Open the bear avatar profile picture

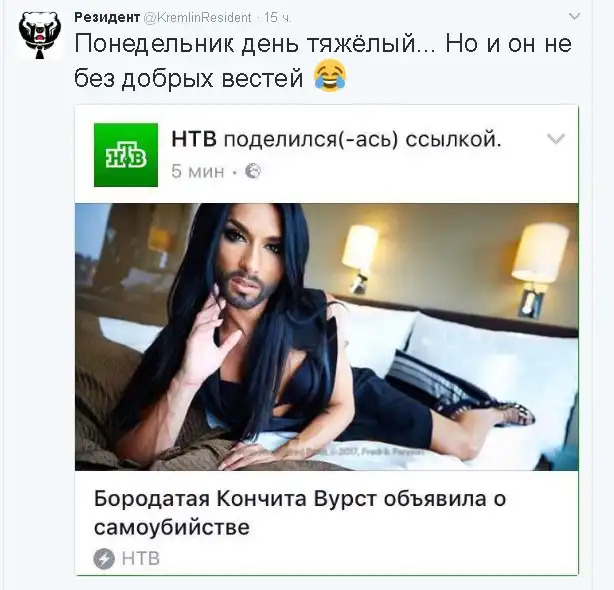coord(40,36)
